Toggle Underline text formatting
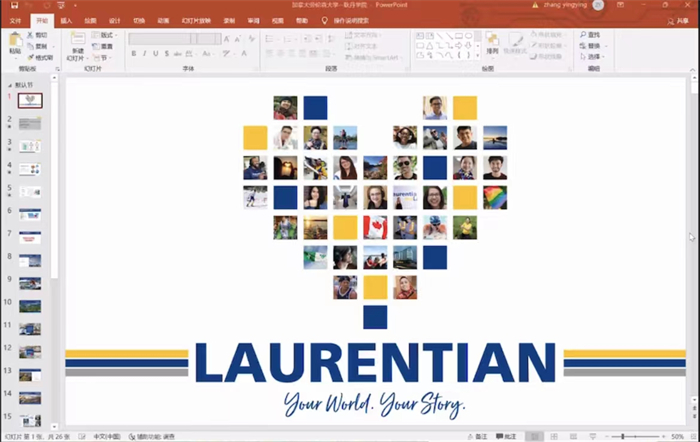Image resolution: width=700 pixels, height=442 pixels. pos(157,54)
